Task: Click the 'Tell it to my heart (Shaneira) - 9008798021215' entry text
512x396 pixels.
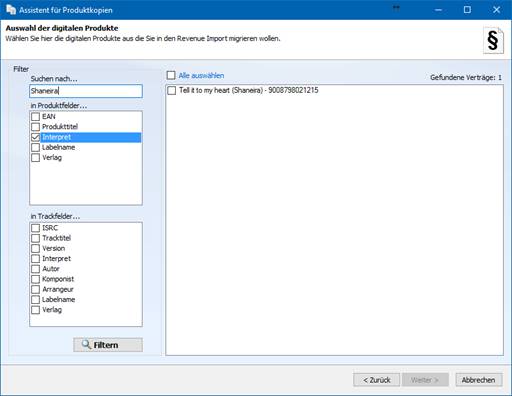Action: click(x=249, y=90)
